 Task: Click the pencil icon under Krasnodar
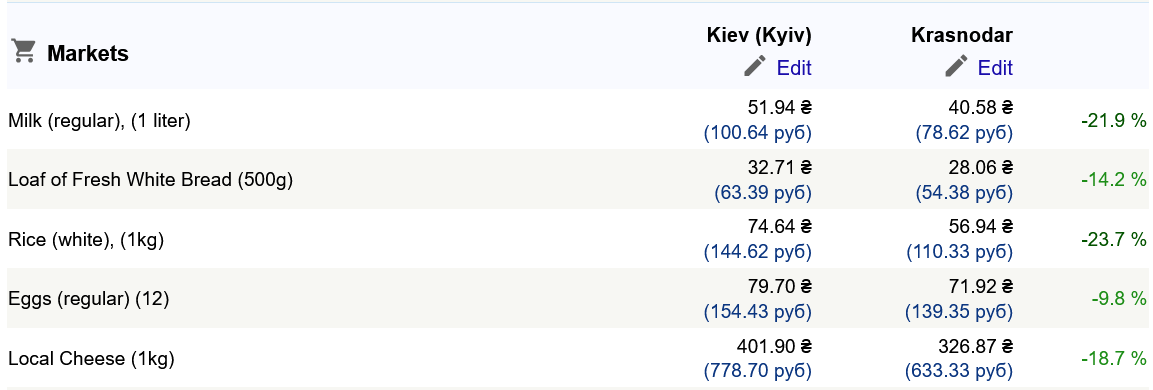(956, 66)
